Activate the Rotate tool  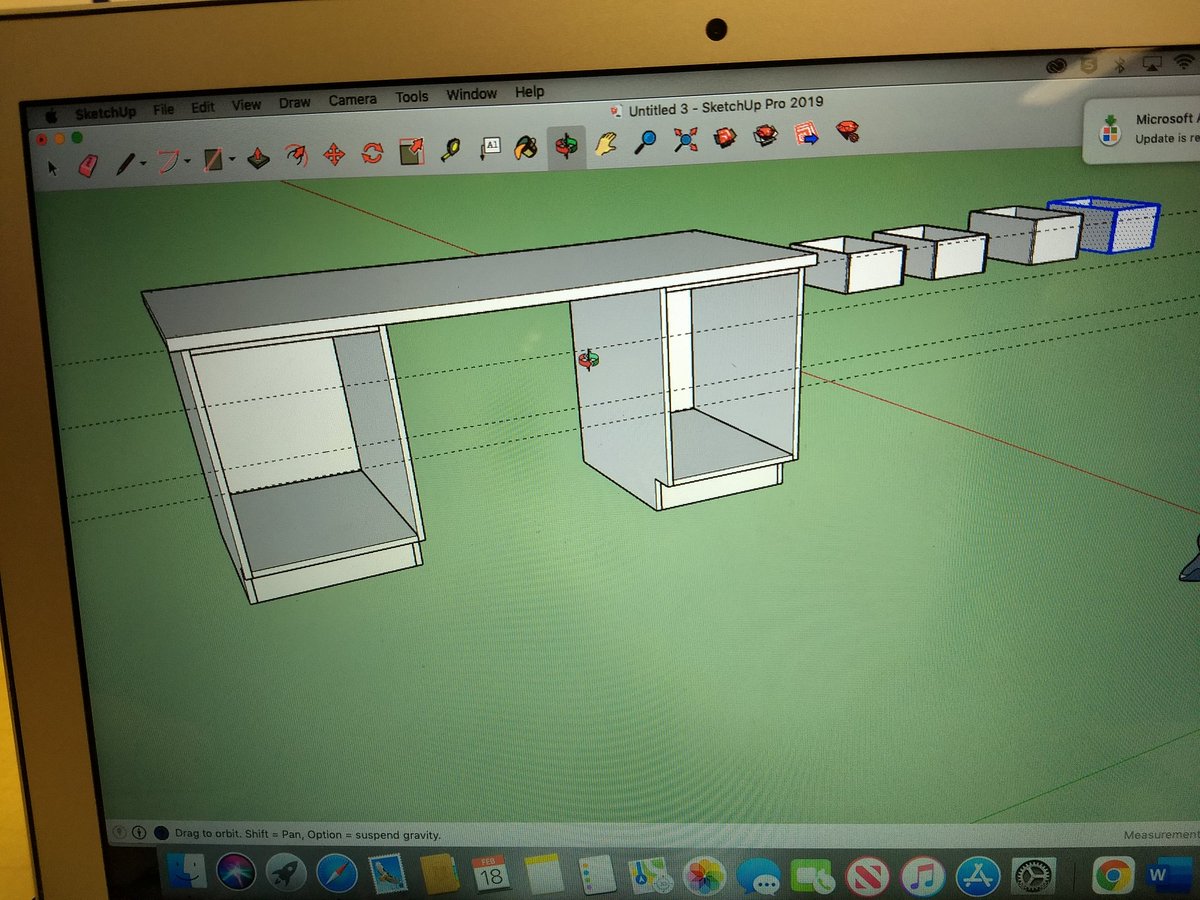pos(372,153)
